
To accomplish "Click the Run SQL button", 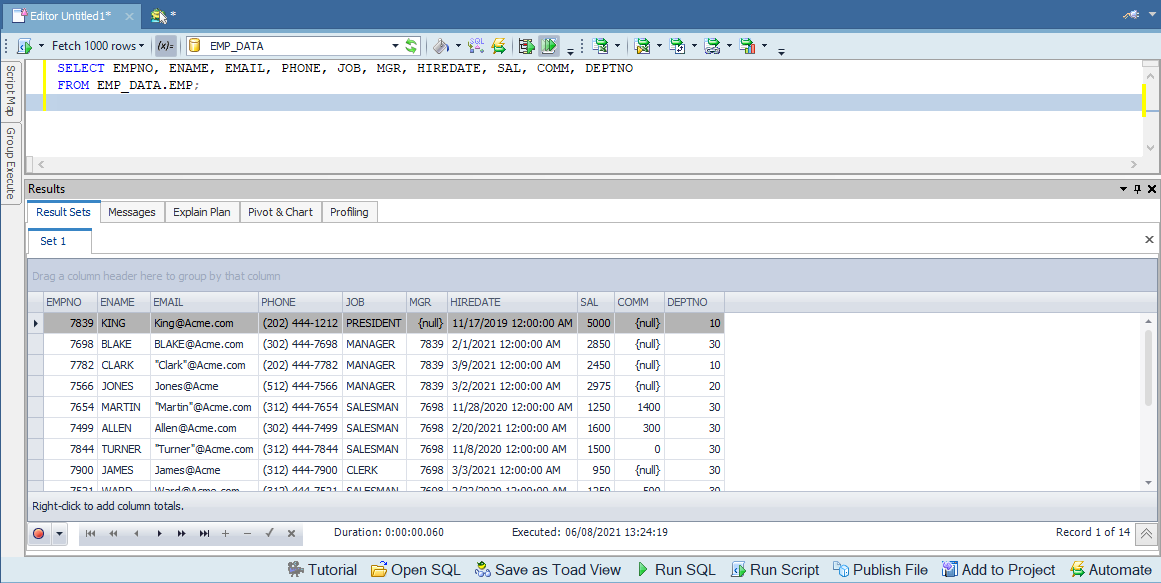I will point(676,570).
